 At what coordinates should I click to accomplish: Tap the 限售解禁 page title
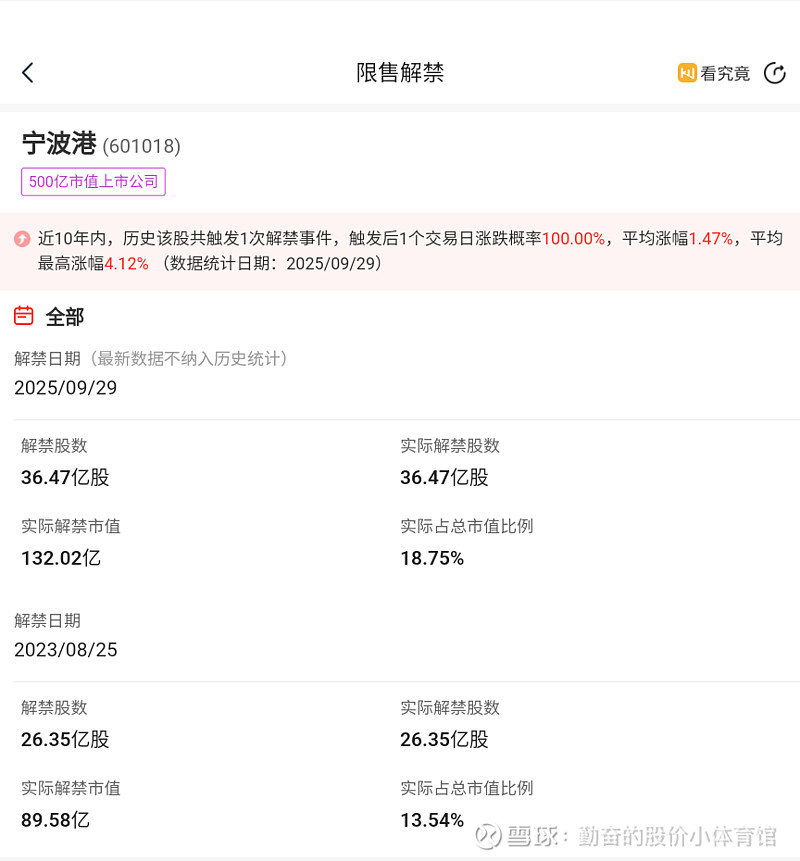400,72
